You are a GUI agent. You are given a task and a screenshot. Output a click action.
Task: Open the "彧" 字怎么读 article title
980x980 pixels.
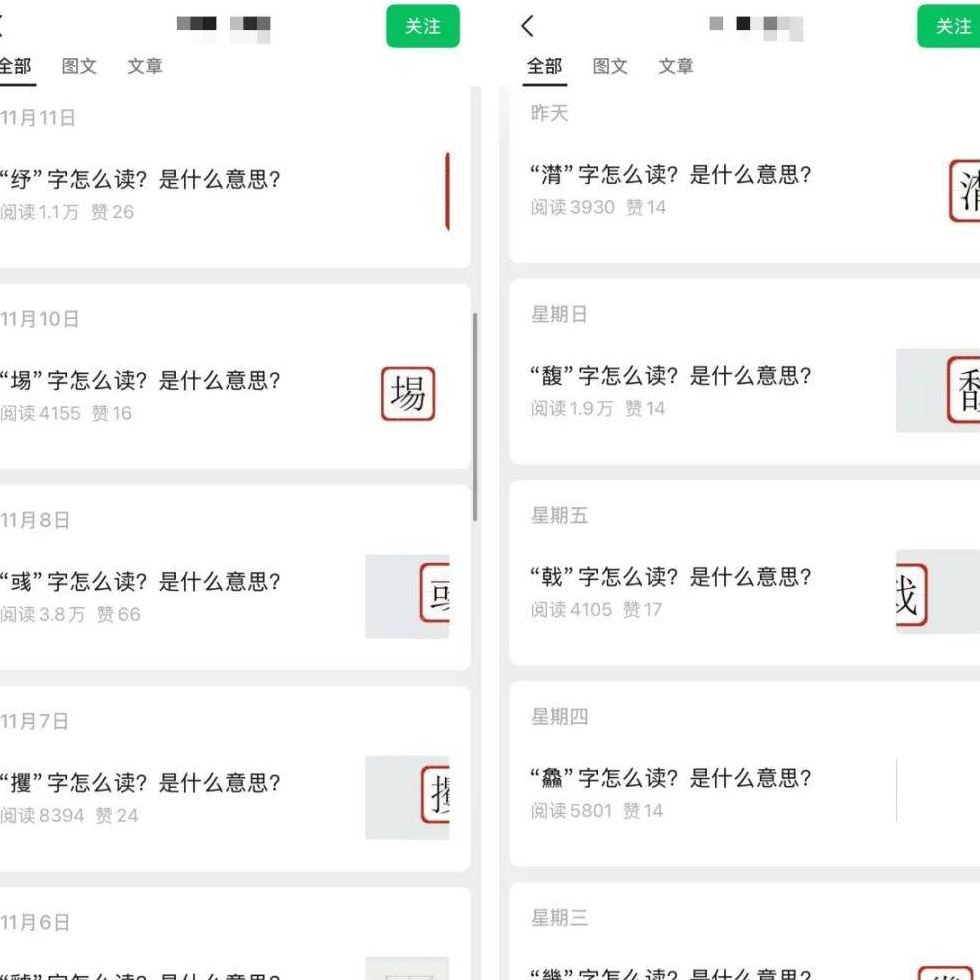[140, 582]
